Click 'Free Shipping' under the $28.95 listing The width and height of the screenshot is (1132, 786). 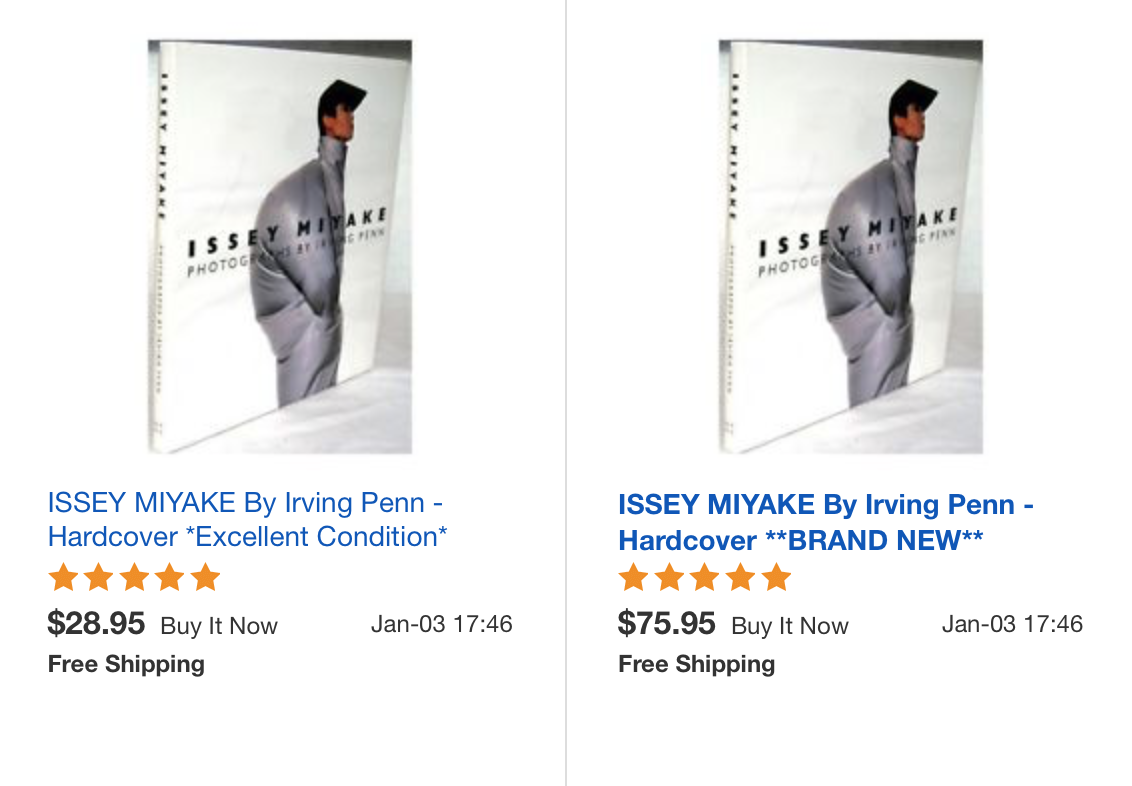[126, 664]
